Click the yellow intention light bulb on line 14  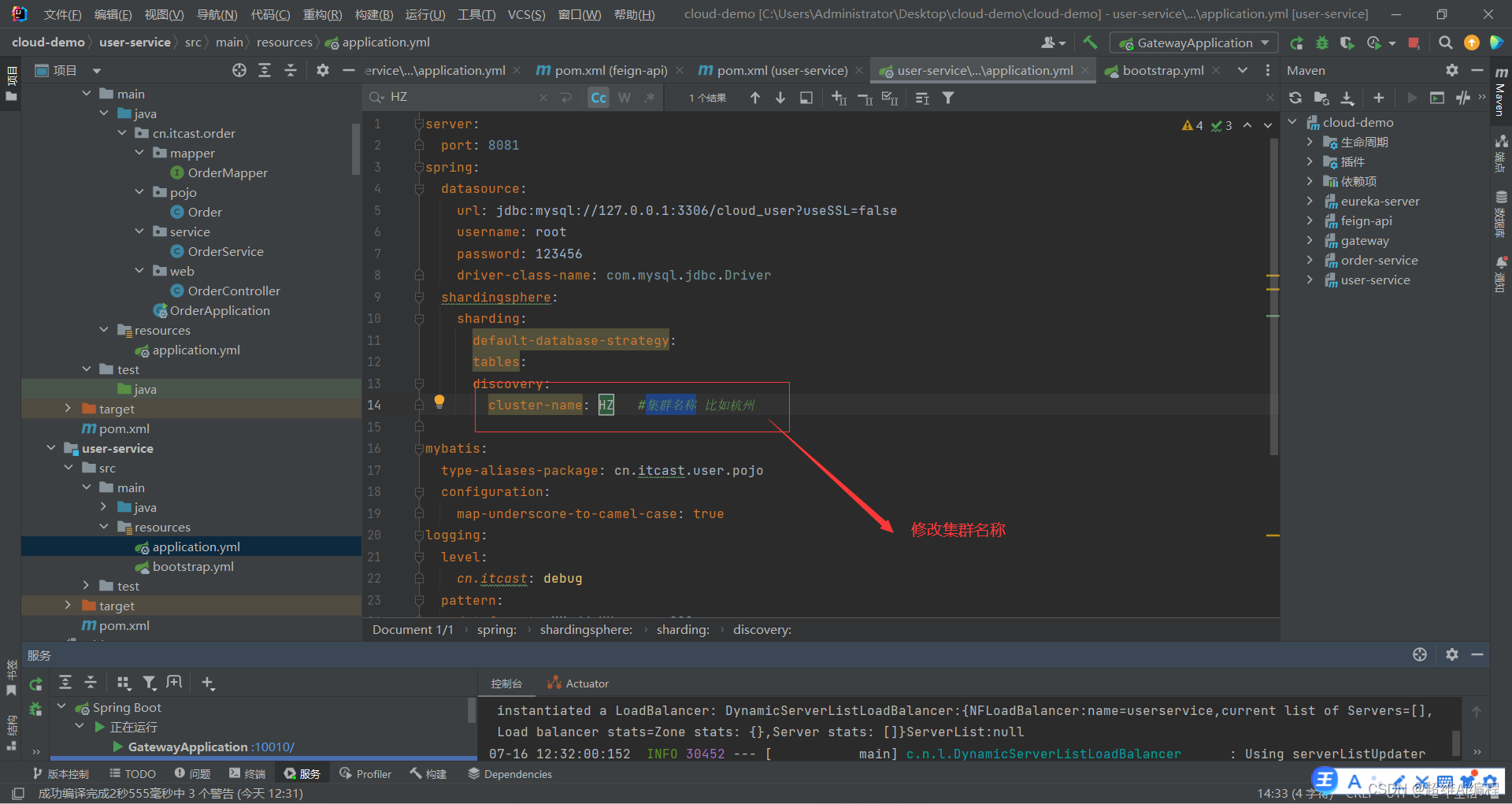point(439,402)
